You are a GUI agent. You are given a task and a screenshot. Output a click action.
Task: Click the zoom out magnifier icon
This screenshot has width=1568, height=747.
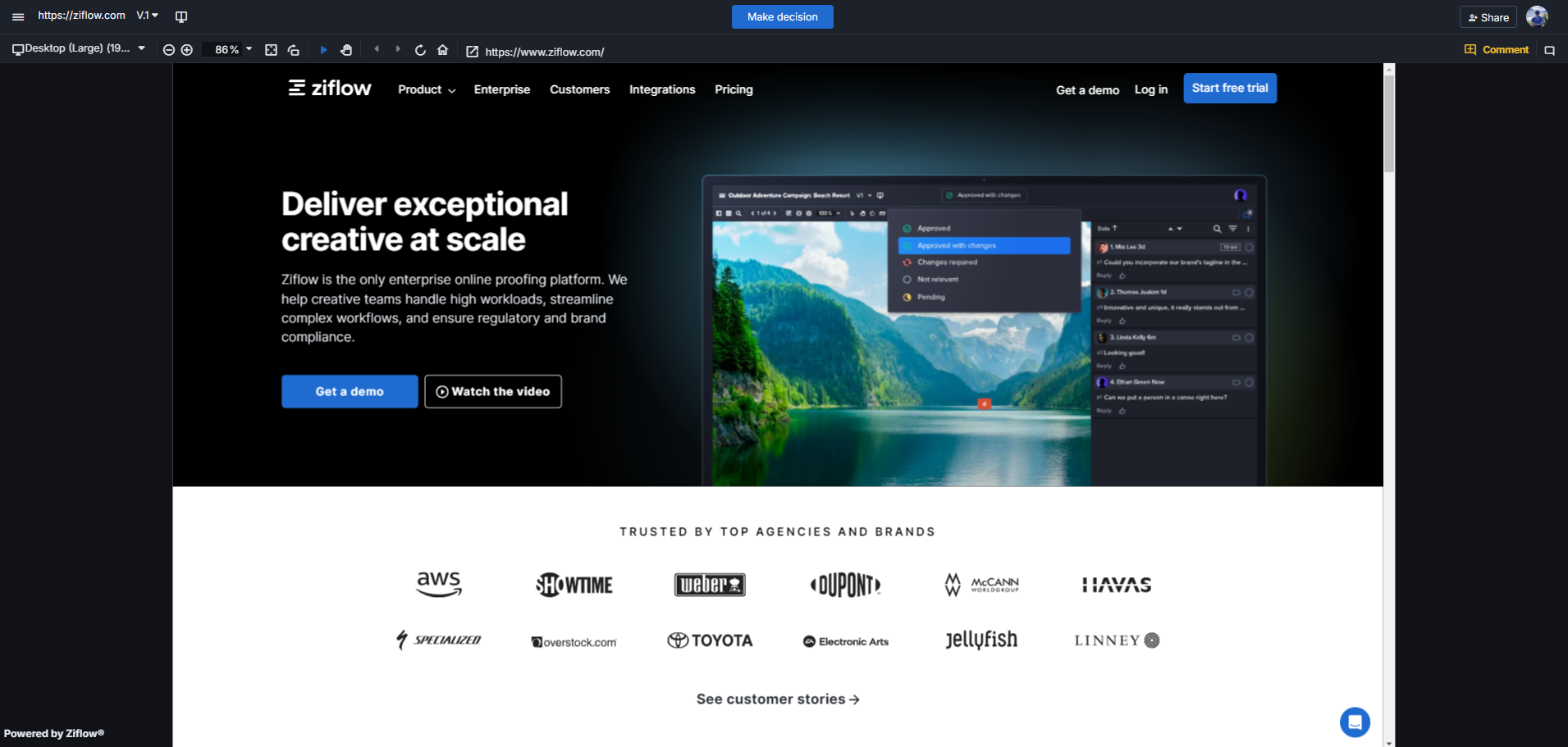pyautogui.click(x=169, y=50)
